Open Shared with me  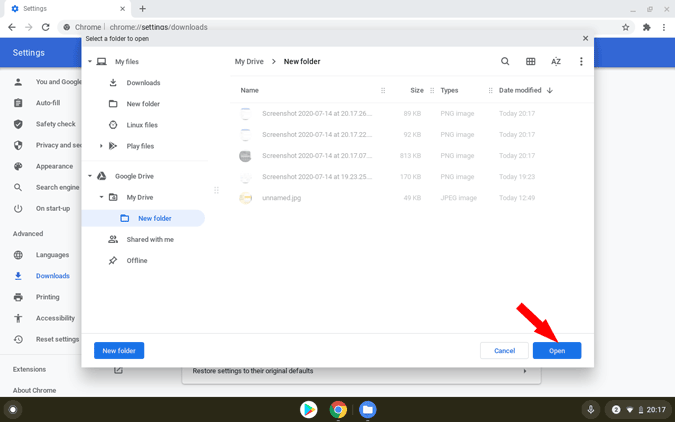pos(150,239)
